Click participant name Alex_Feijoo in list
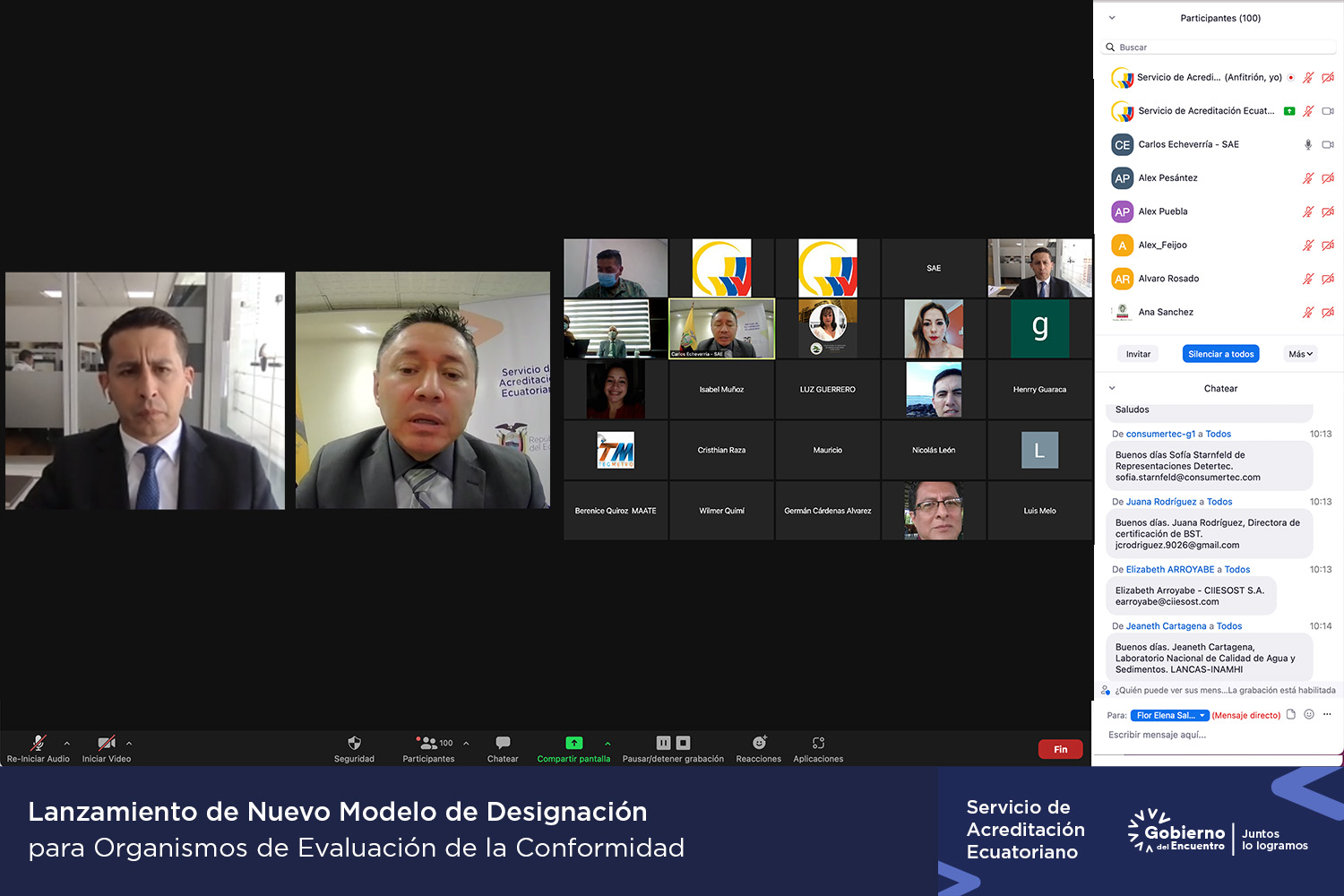Screen dimensions: 1344x896 1162,245
